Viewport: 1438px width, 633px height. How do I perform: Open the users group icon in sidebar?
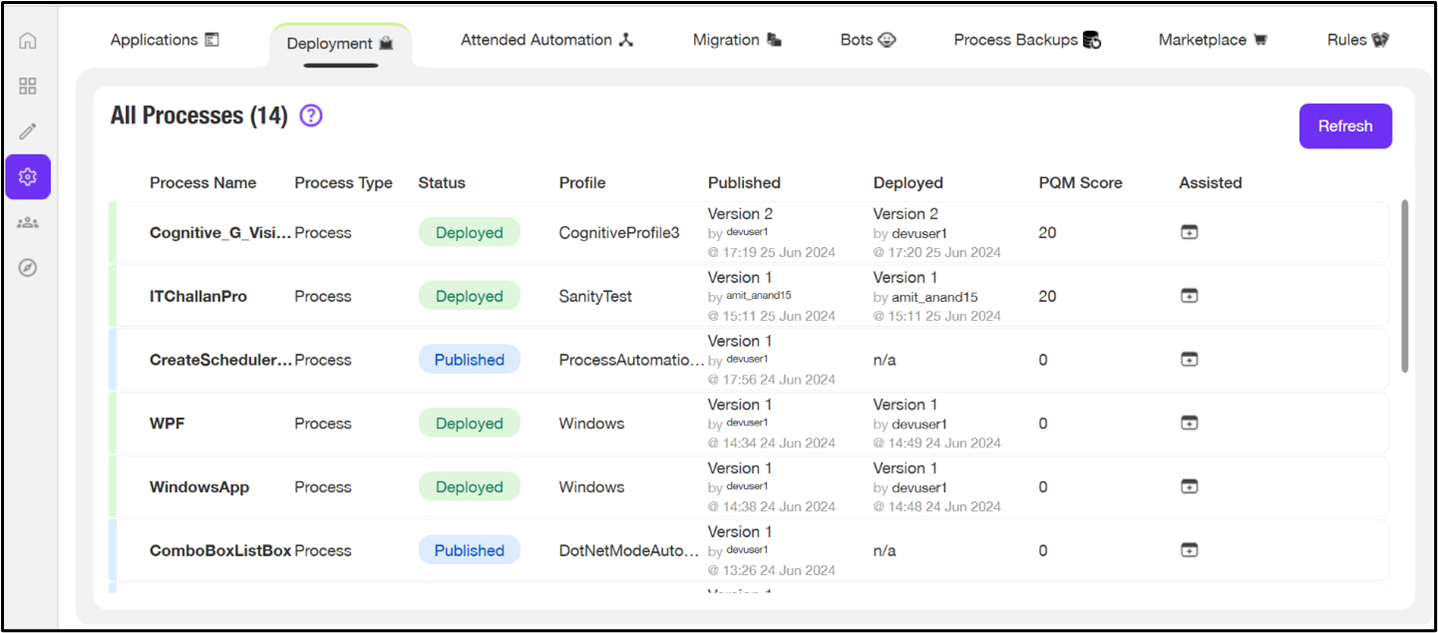coord(28,222)
